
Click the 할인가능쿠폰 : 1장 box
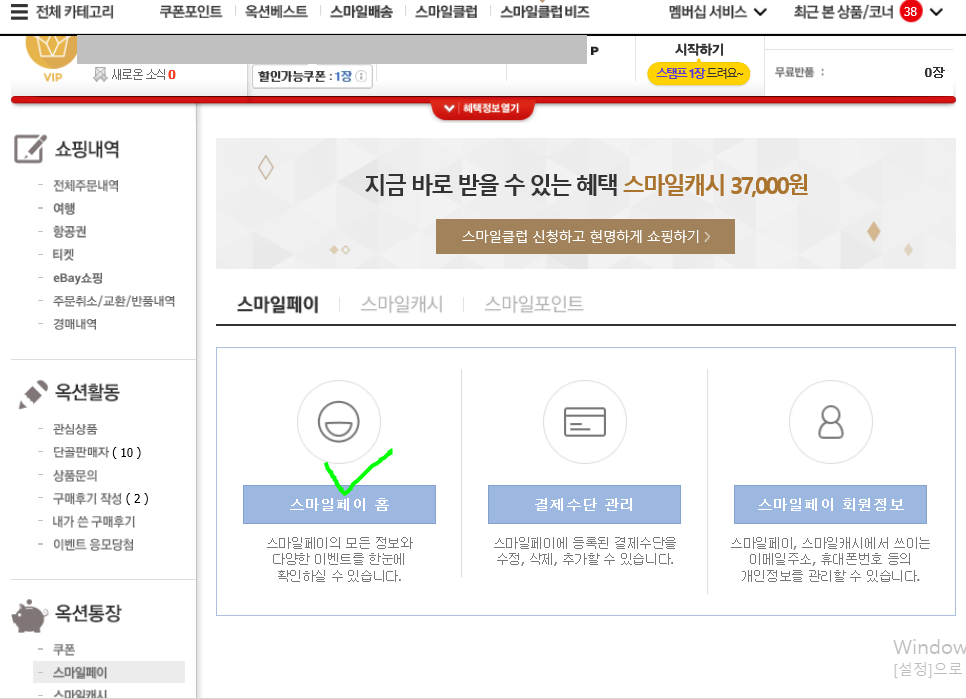point(312,76)
